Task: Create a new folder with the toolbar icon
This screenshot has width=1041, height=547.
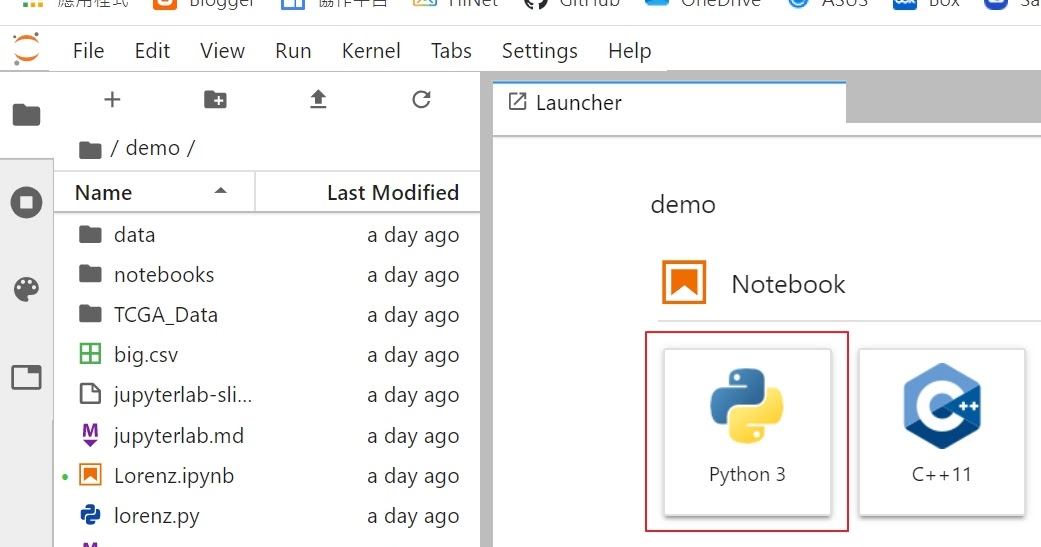Action: tap(215, 99)
